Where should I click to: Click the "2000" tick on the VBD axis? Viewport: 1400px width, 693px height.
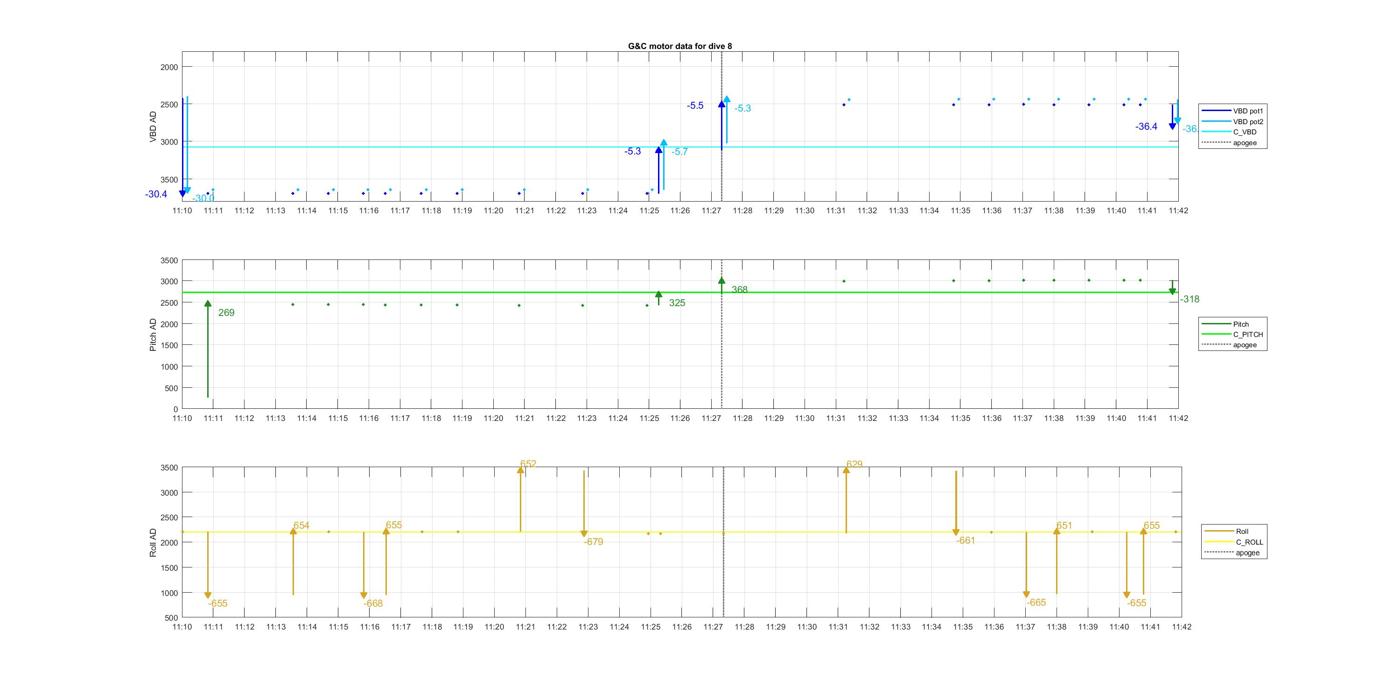pos(169,67)
